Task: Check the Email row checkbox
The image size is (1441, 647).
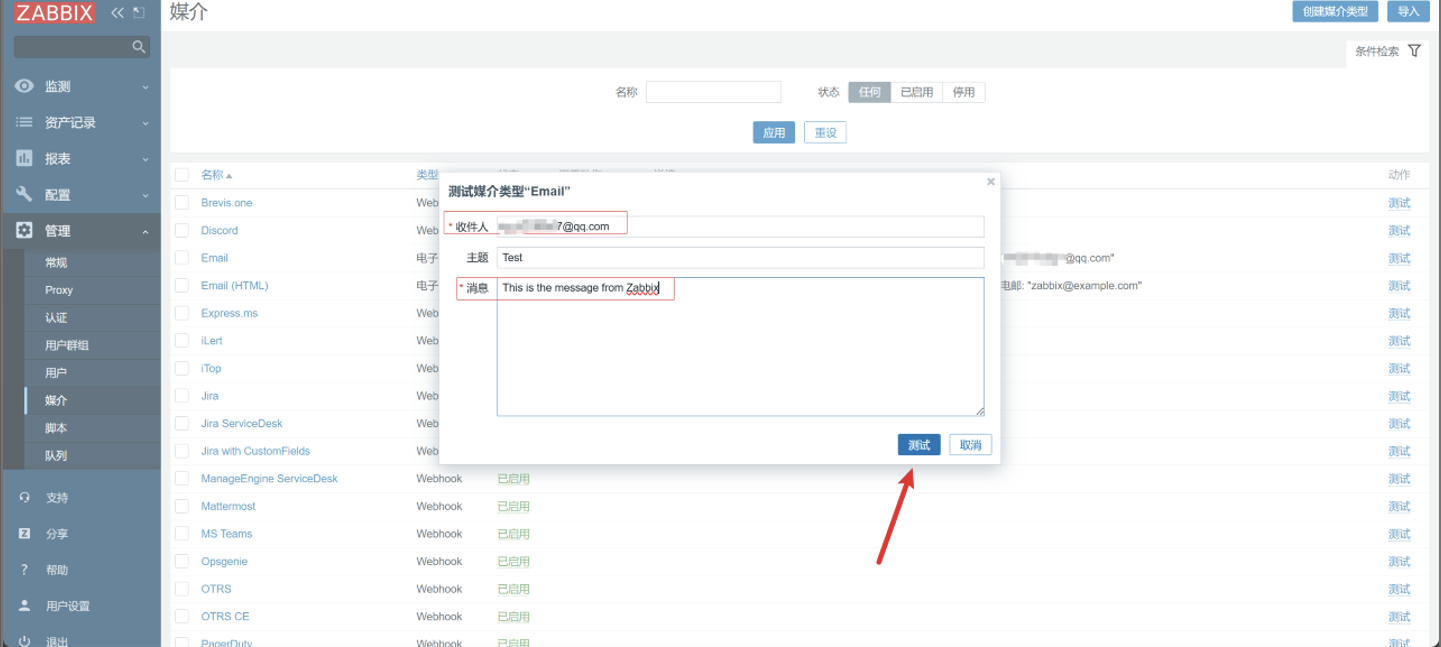Action: (182, 258)
